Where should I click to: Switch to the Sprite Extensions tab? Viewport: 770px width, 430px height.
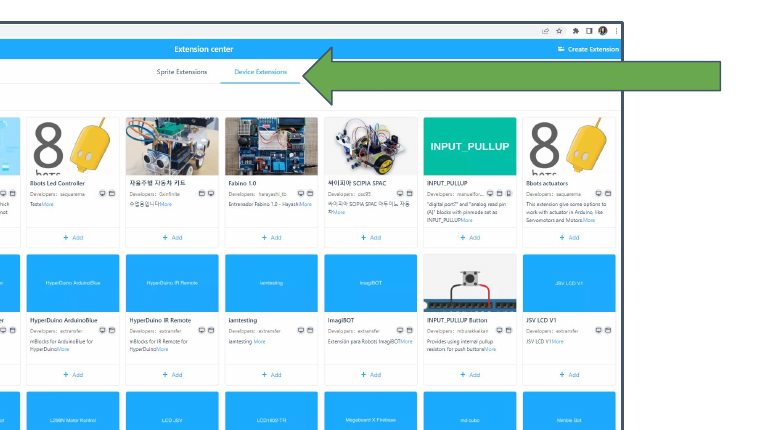[182, 72]
